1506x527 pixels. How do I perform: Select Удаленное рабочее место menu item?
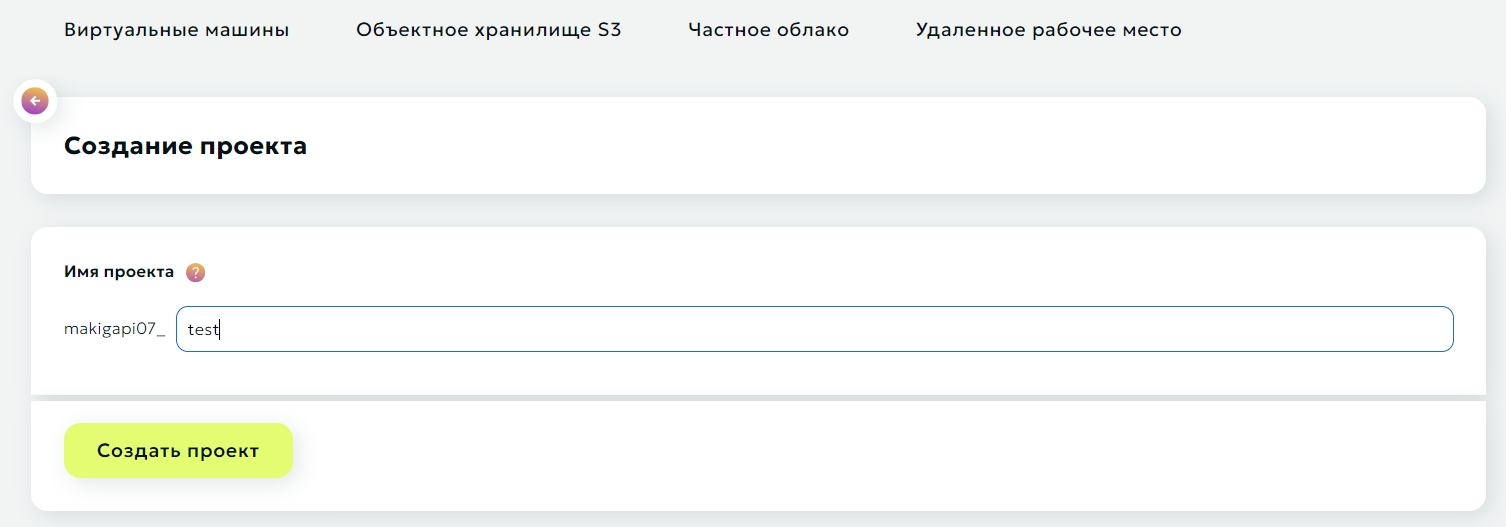[x=1048, y=30]
